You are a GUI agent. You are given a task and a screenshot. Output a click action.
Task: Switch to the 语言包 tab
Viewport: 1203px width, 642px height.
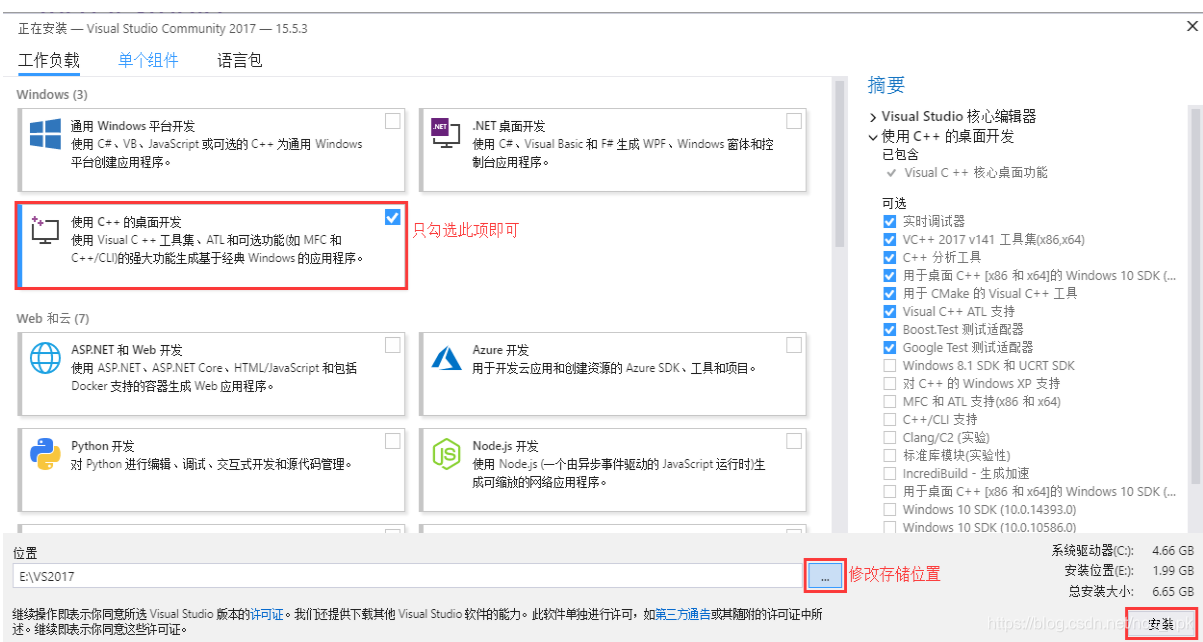pos(240,60)
